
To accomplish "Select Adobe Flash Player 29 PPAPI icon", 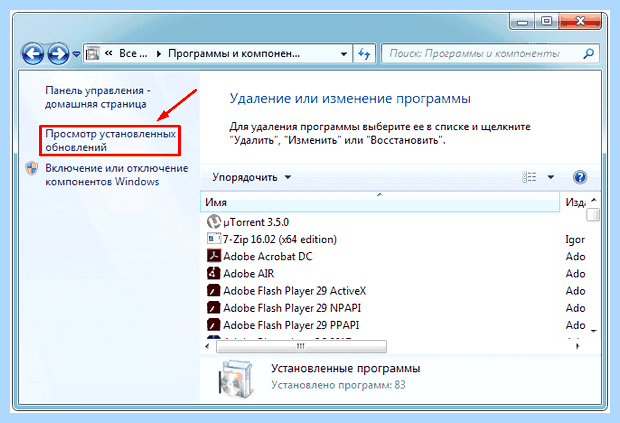I will 214,325.
